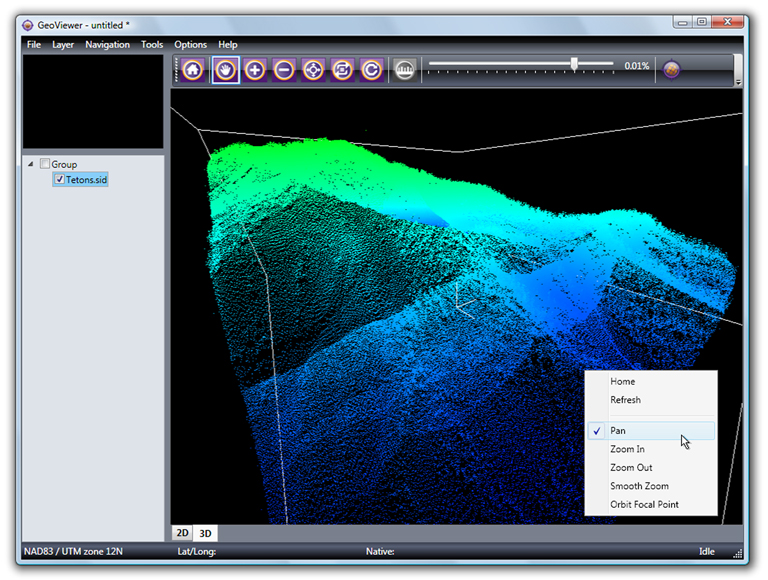The width and height of the screenshot is (768, 580).
Task: Choose Zoom Out in context menu
Action: (651, 468)
